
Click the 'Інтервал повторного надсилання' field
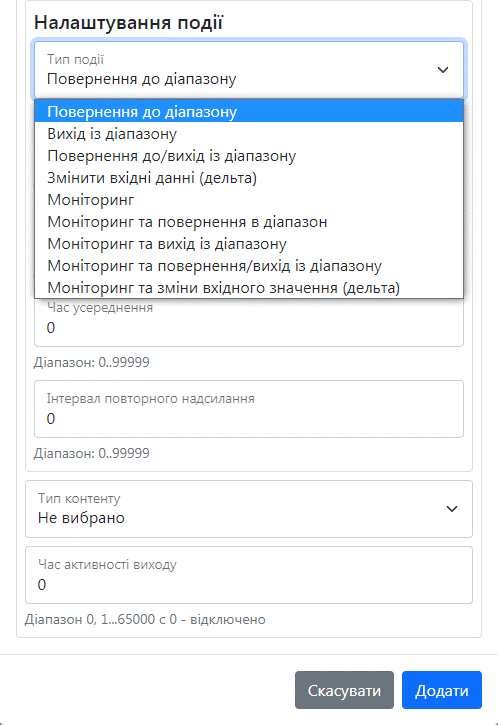pos(249,409)
